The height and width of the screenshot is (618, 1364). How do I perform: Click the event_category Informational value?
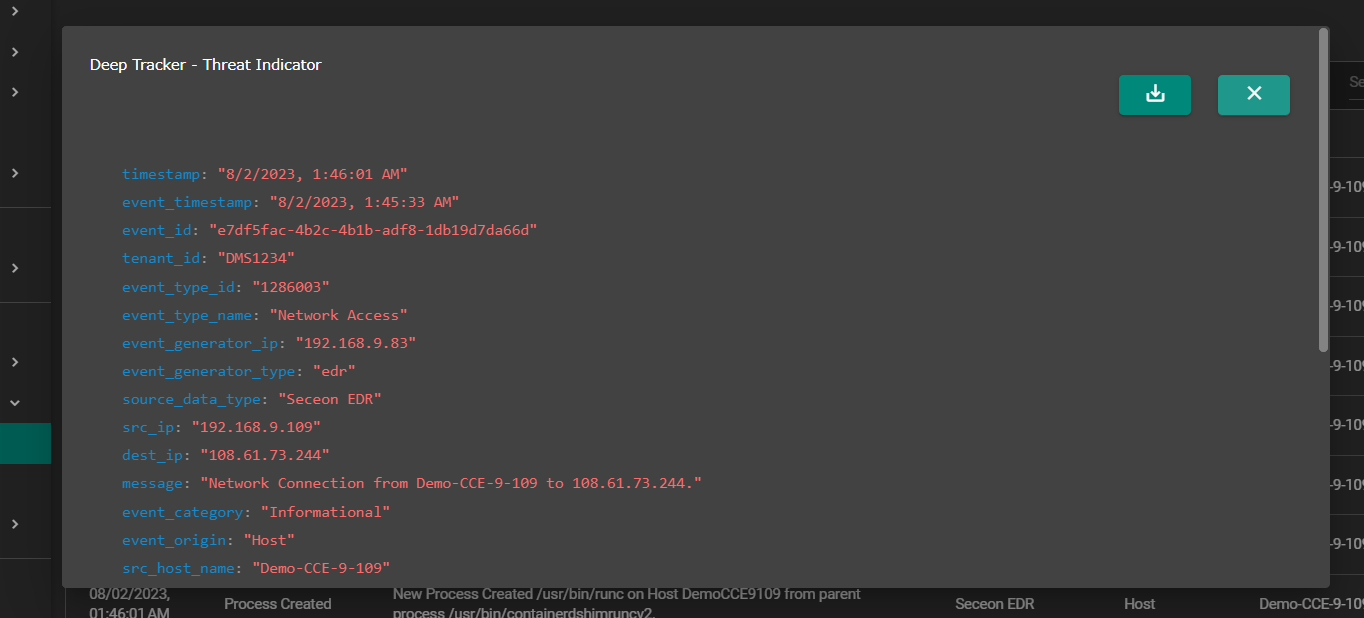point(325,511)
